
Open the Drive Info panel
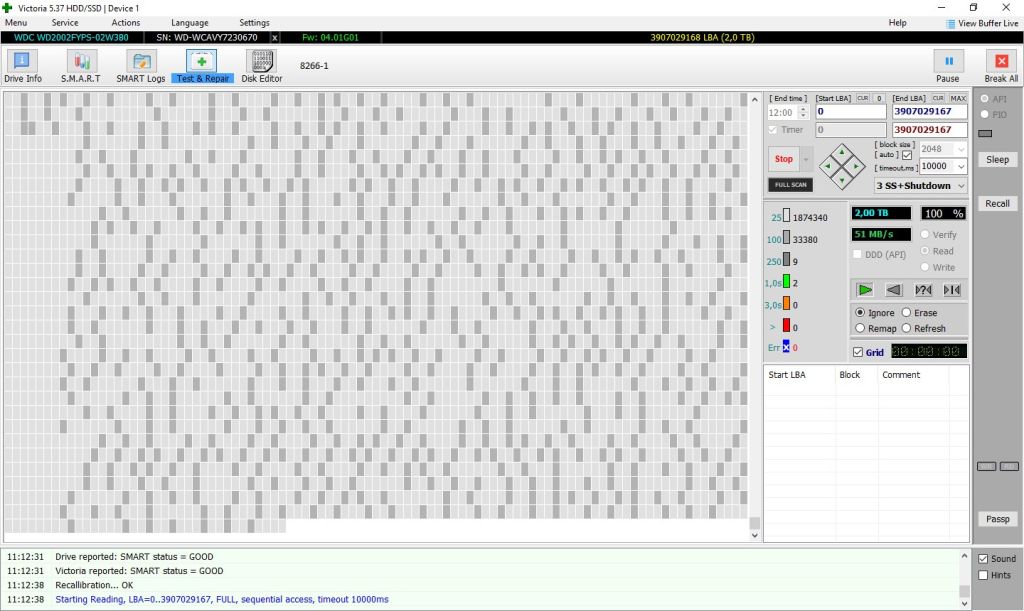[22, 67]
